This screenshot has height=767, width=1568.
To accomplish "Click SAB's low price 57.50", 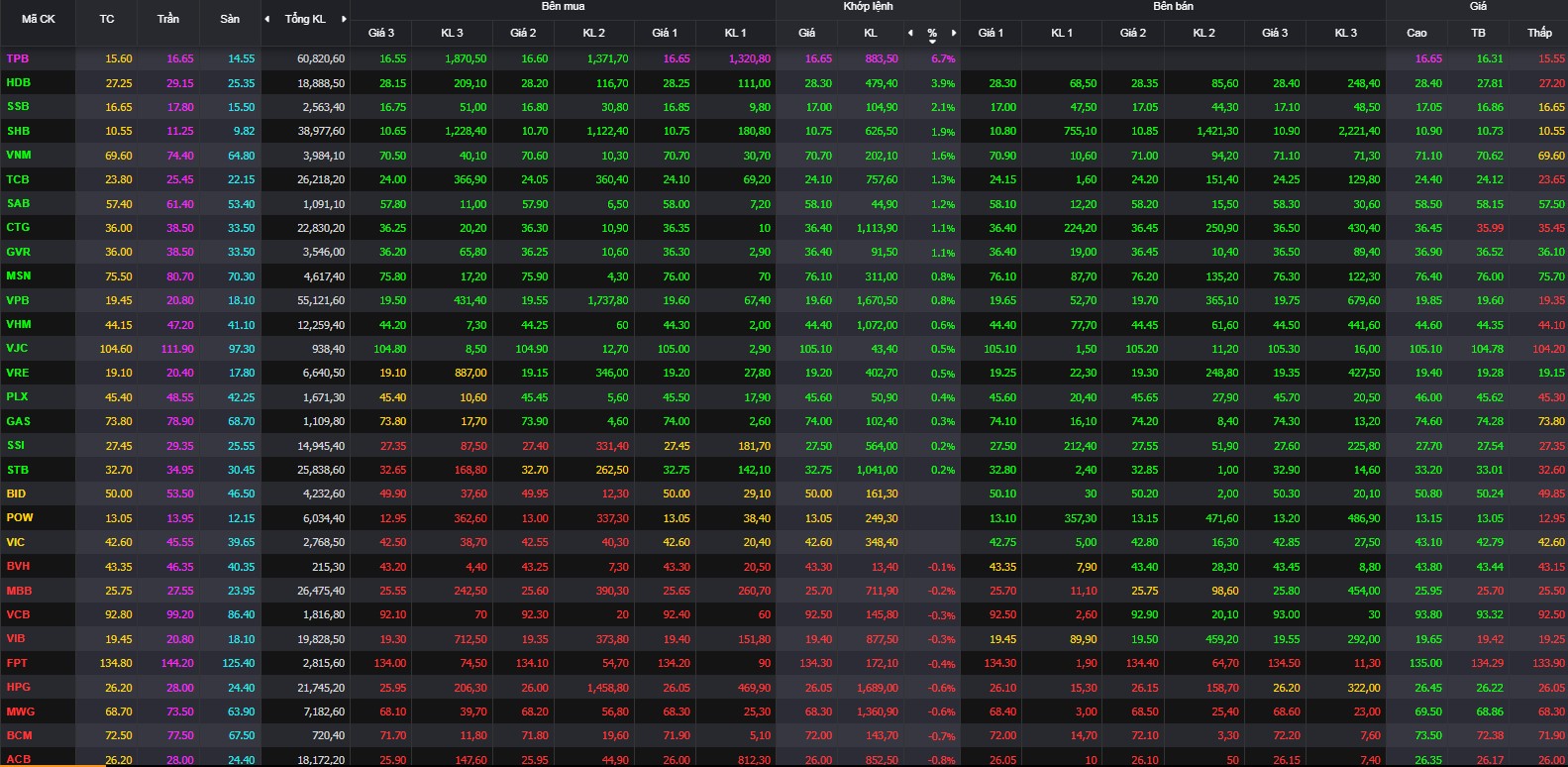I will [x=1551, y=204].
